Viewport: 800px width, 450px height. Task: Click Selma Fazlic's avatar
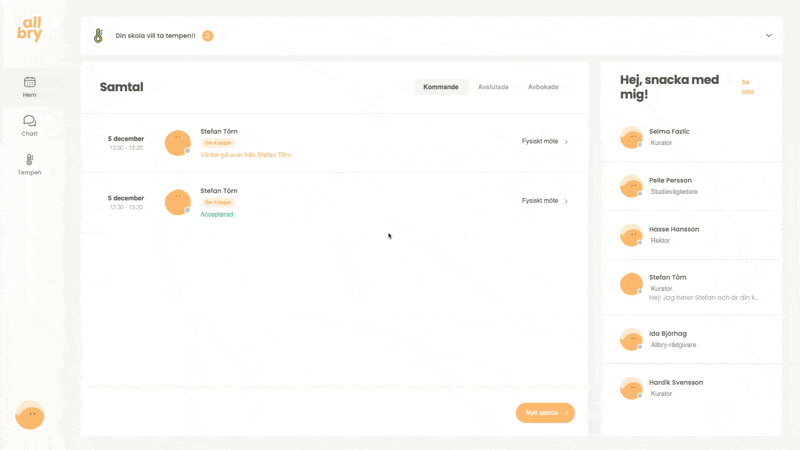pyautogui.click(x=631, y=137)
